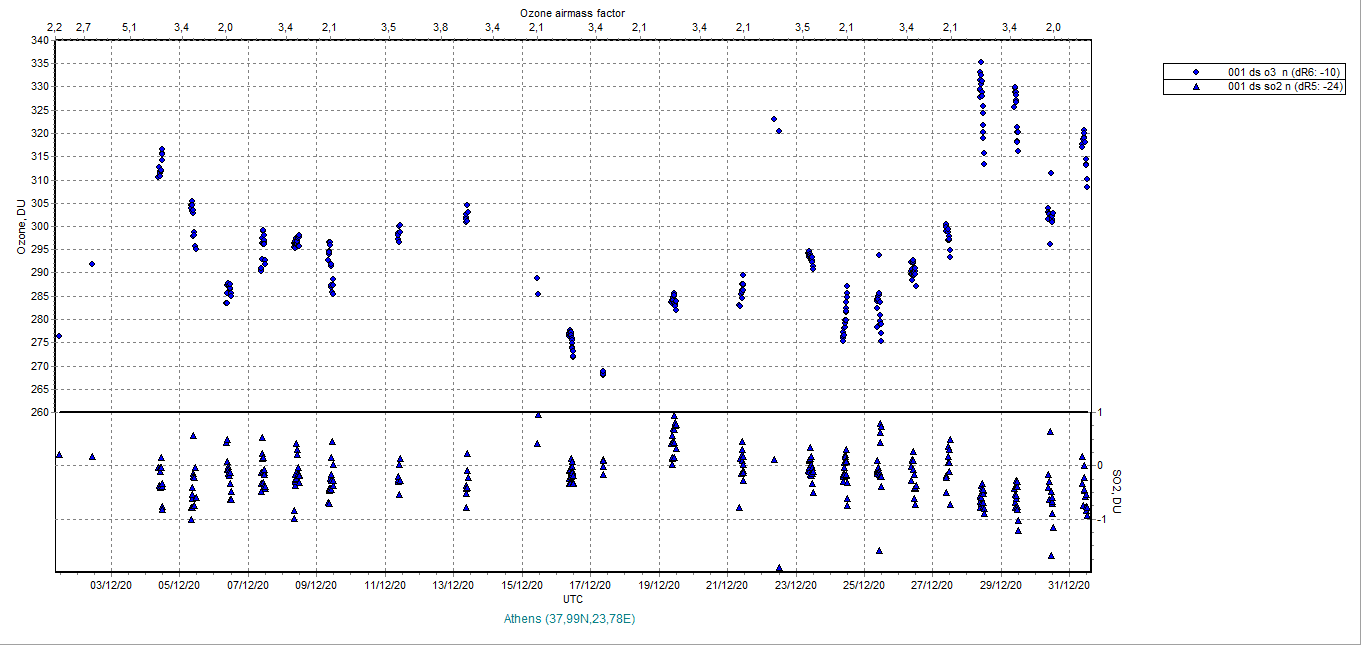Viewport: 1361px width, 645px height.
Task: Click the 03/12/20 date label
Action: click(111, 585)
